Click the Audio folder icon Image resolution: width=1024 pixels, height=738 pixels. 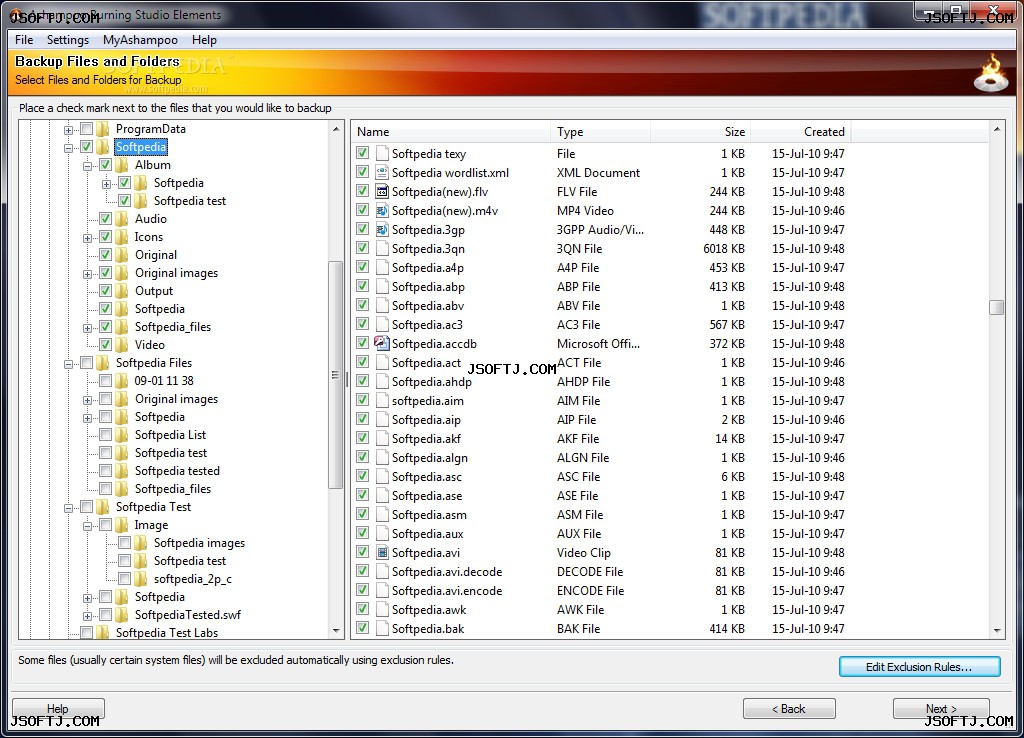coord(122,219)
